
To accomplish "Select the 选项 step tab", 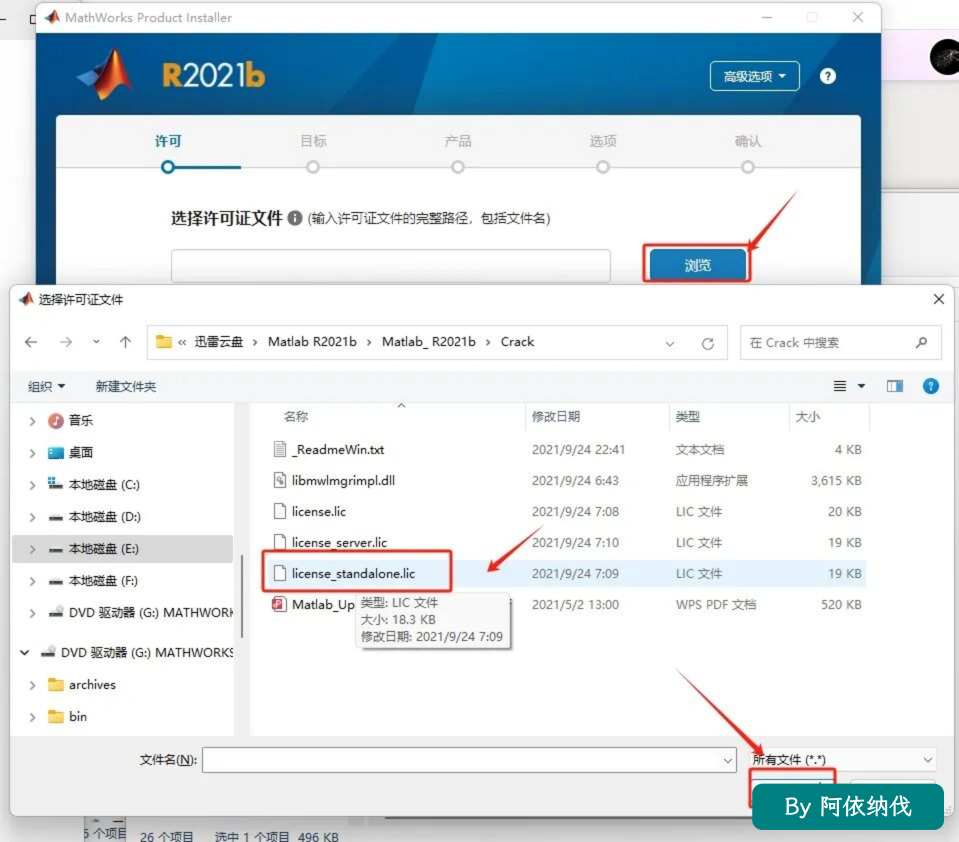I will (x=603, y=141).
